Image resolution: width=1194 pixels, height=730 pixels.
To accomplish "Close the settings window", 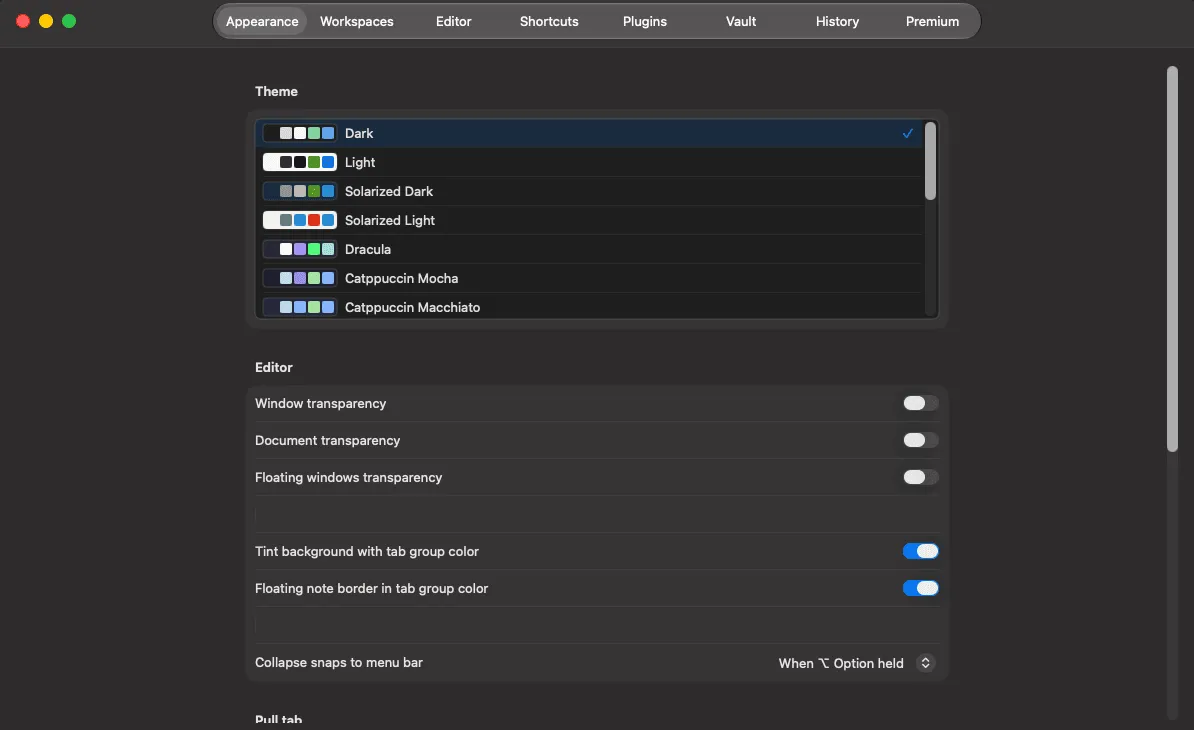I will pyautogui.click(x=23, y=21).
